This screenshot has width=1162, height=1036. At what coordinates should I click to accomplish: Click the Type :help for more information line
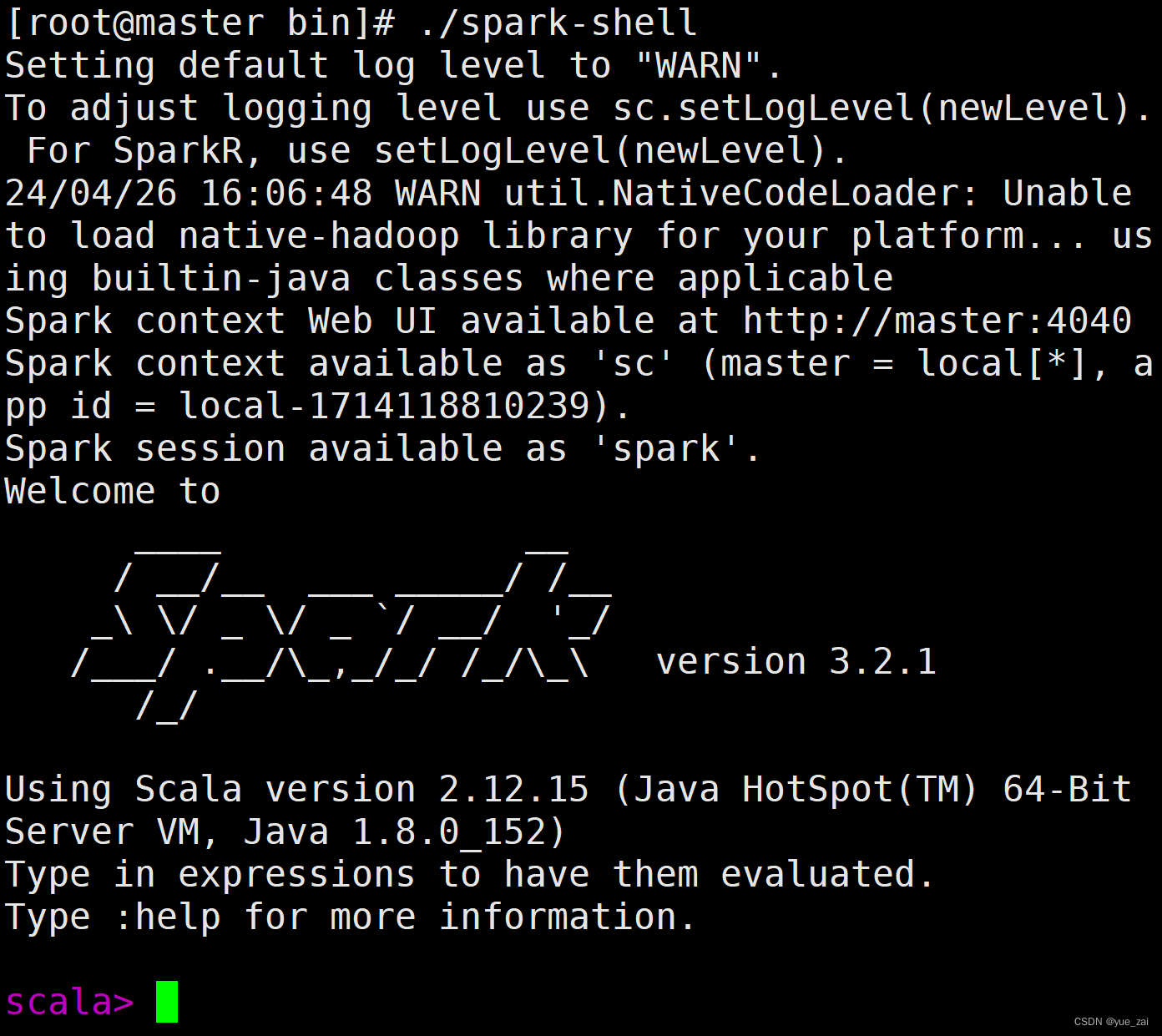348,916
